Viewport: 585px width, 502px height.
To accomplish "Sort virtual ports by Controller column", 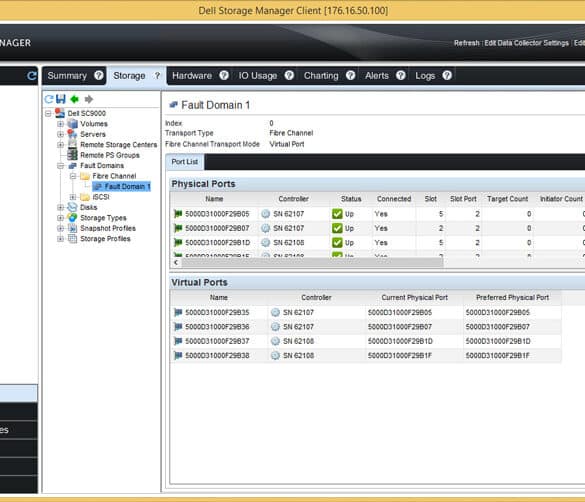I will (316, 298).
